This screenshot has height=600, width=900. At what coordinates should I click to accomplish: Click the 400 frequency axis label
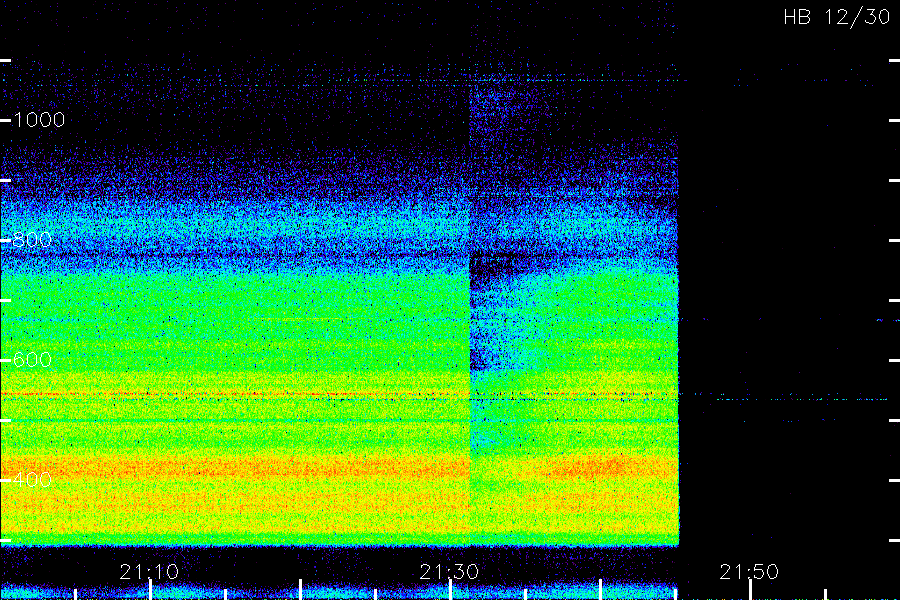pyautogui.click(x=32, y=480)
